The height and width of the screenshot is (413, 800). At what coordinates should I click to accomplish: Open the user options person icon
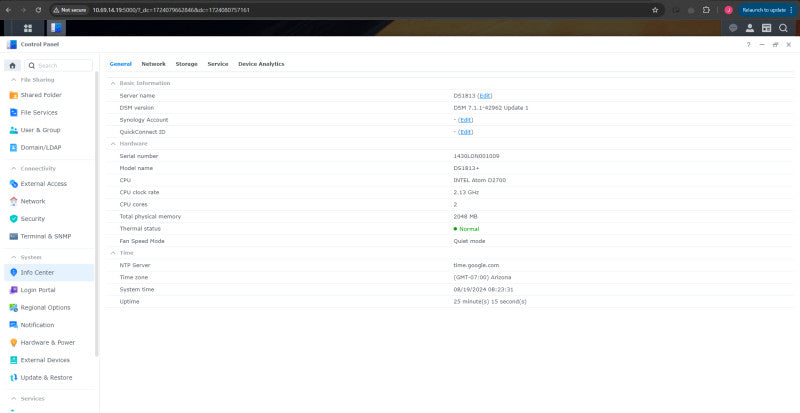coord(750,28)
